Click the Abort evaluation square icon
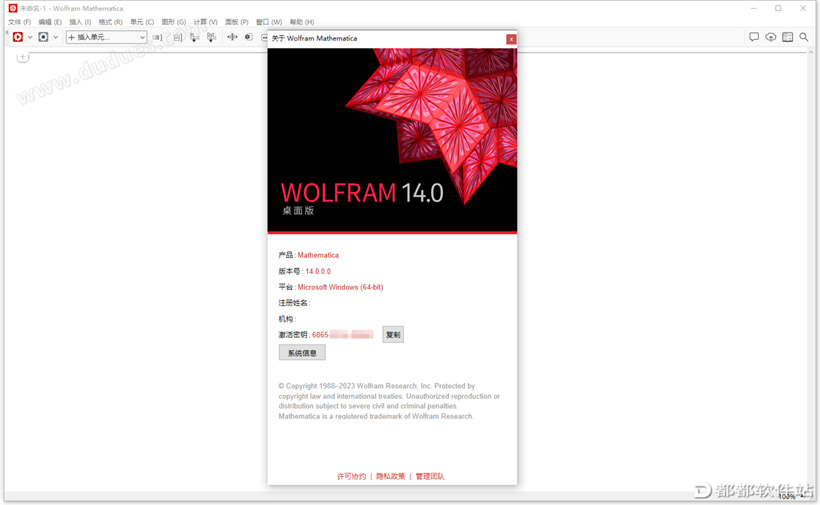Viewport: 820px width, 505px height. point(43,37)
